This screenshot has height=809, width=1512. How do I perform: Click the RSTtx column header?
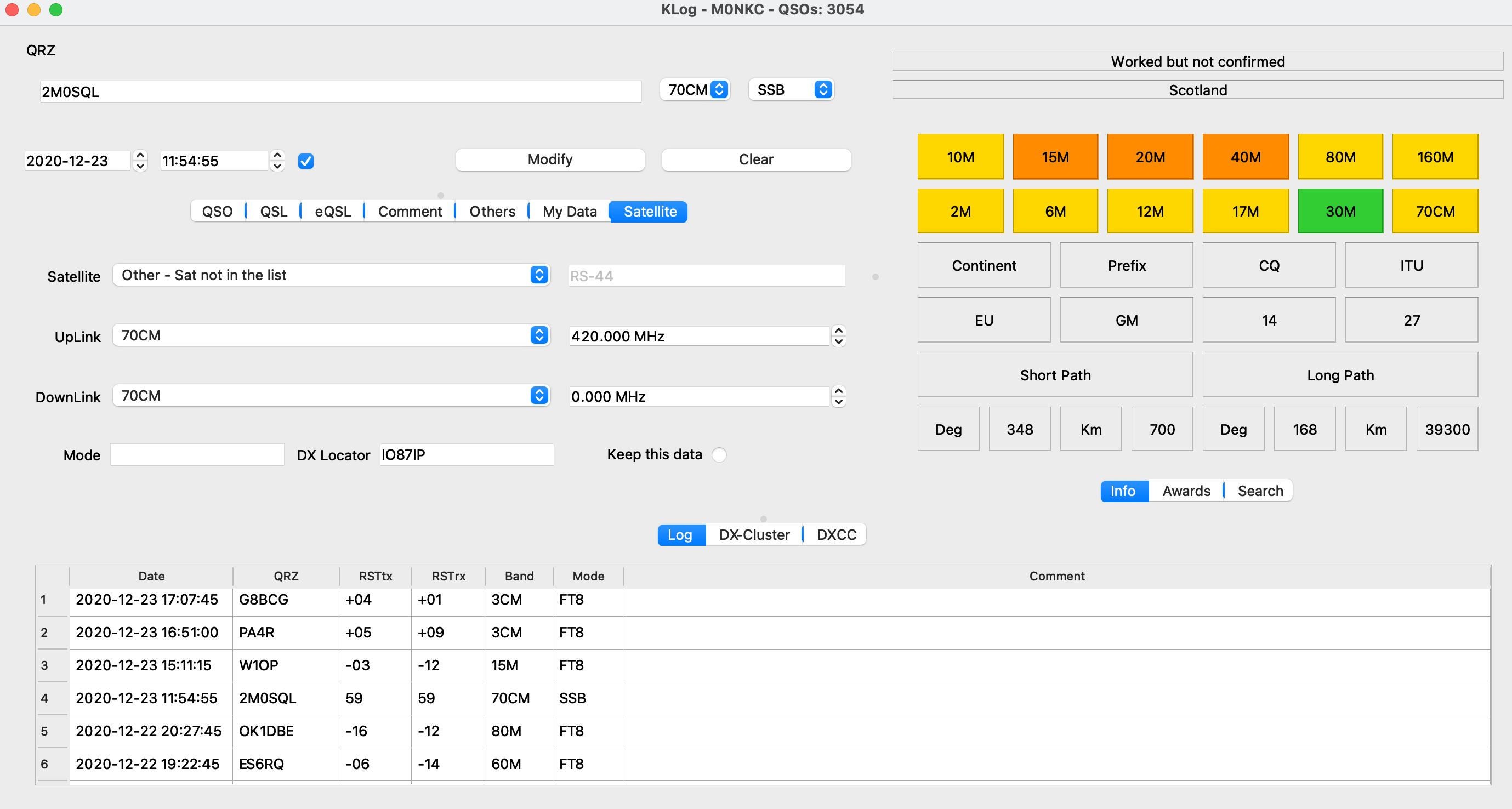tap(375, 576)
